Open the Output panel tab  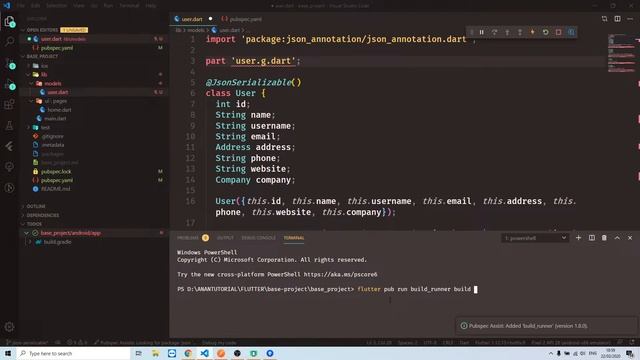click(x=225, y=238)
